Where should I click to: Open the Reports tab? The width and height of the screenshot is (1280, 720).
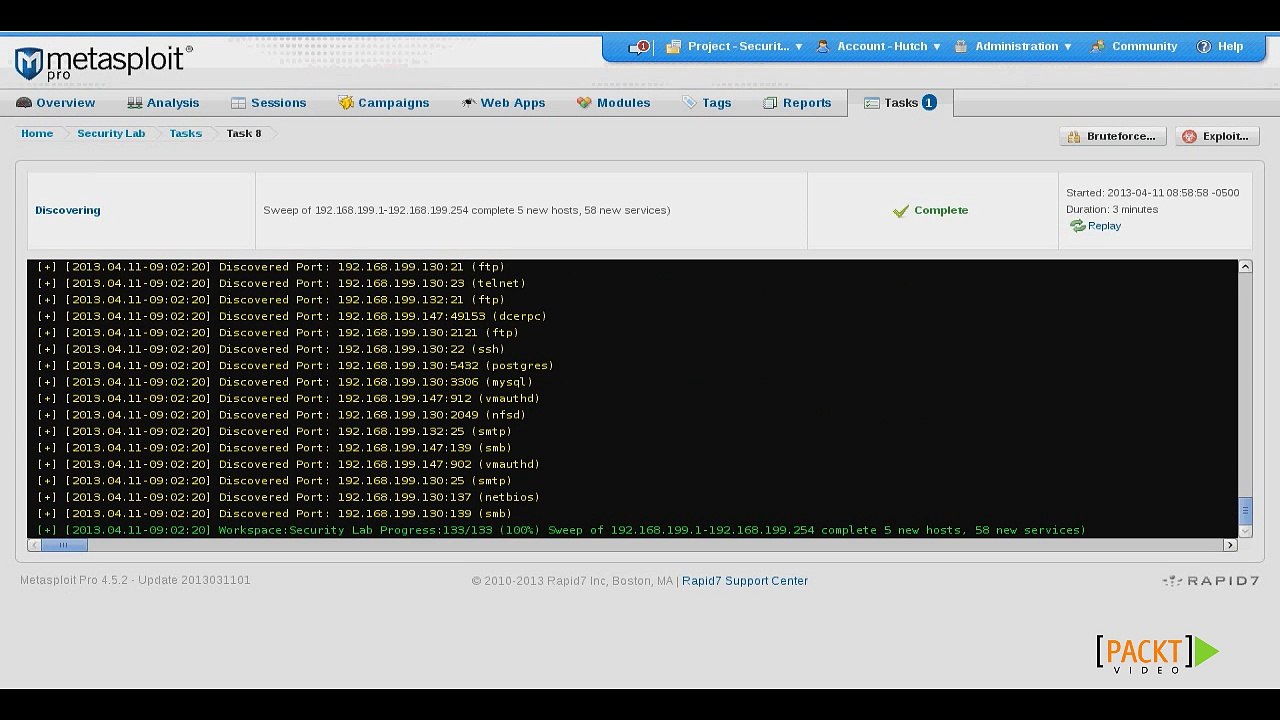click(797, 103)
